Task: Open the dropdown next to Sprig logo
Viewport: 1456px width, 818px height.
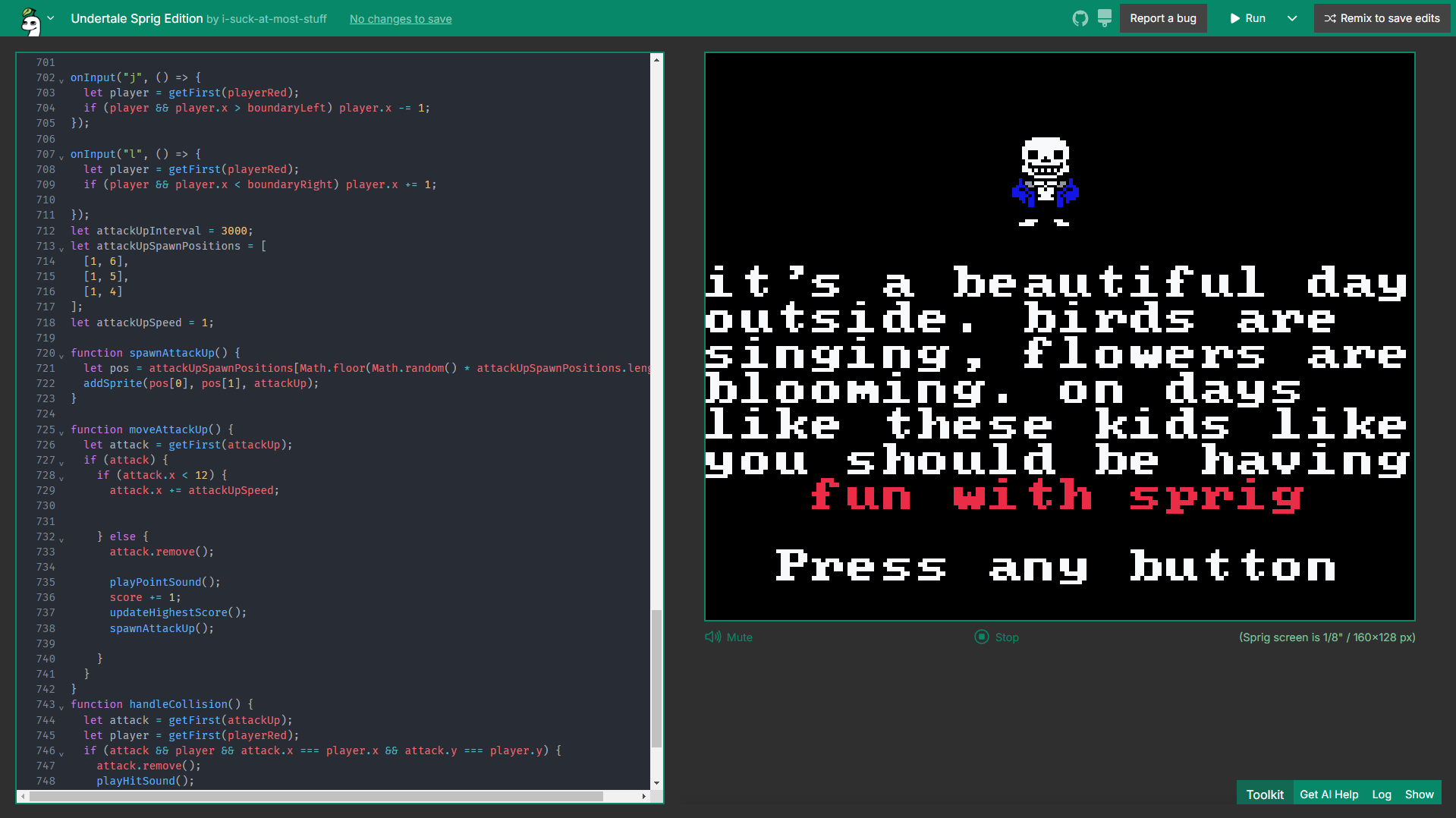Action: pyautogui.click(x=51, y=18)
